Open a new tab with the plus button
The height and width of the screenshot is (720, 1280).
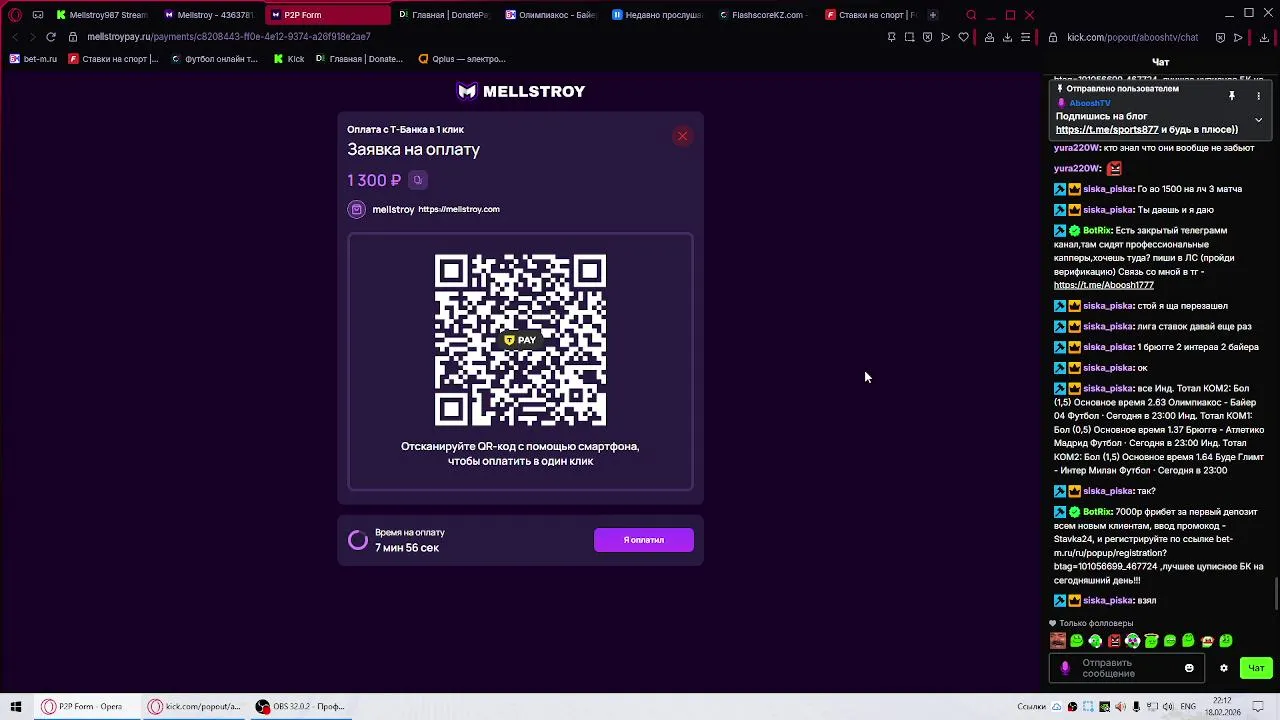tap(932, 15)
